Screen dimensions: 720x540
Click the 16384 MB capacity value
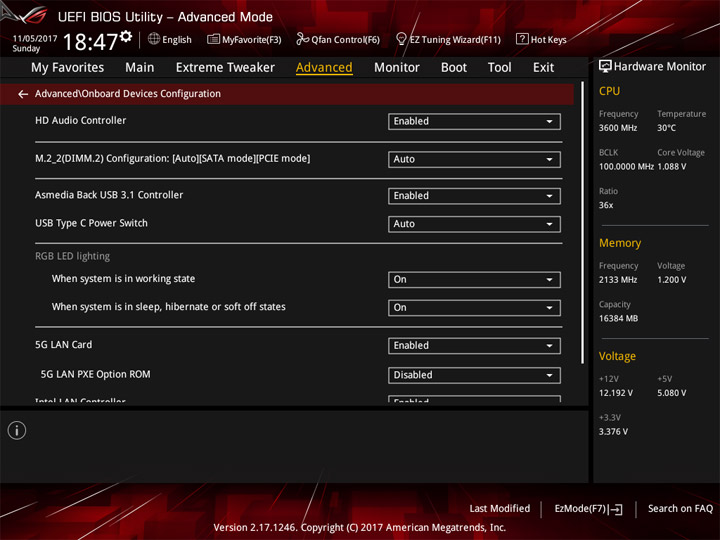click(x=618, y=318)
